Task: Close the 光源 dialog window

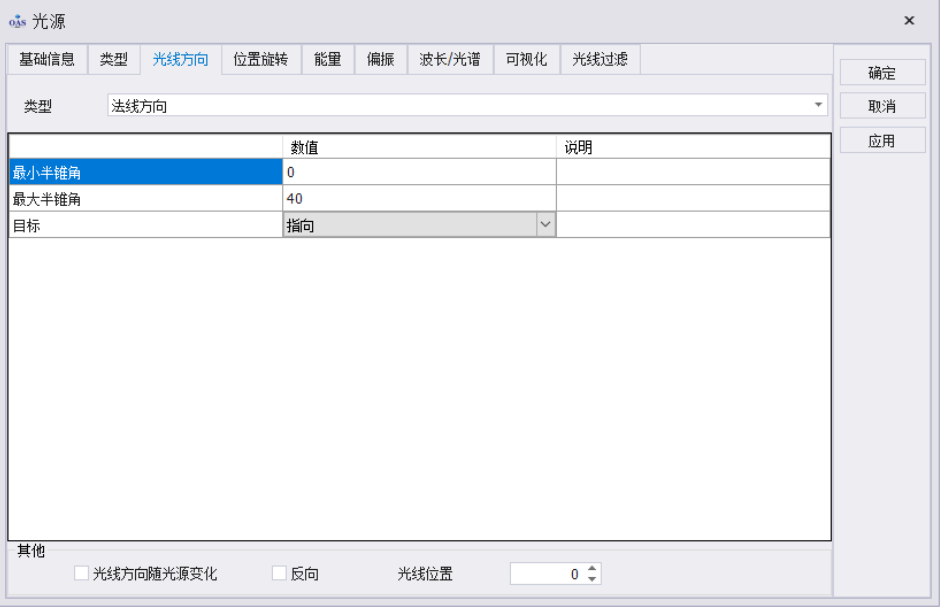Action: 909,21
